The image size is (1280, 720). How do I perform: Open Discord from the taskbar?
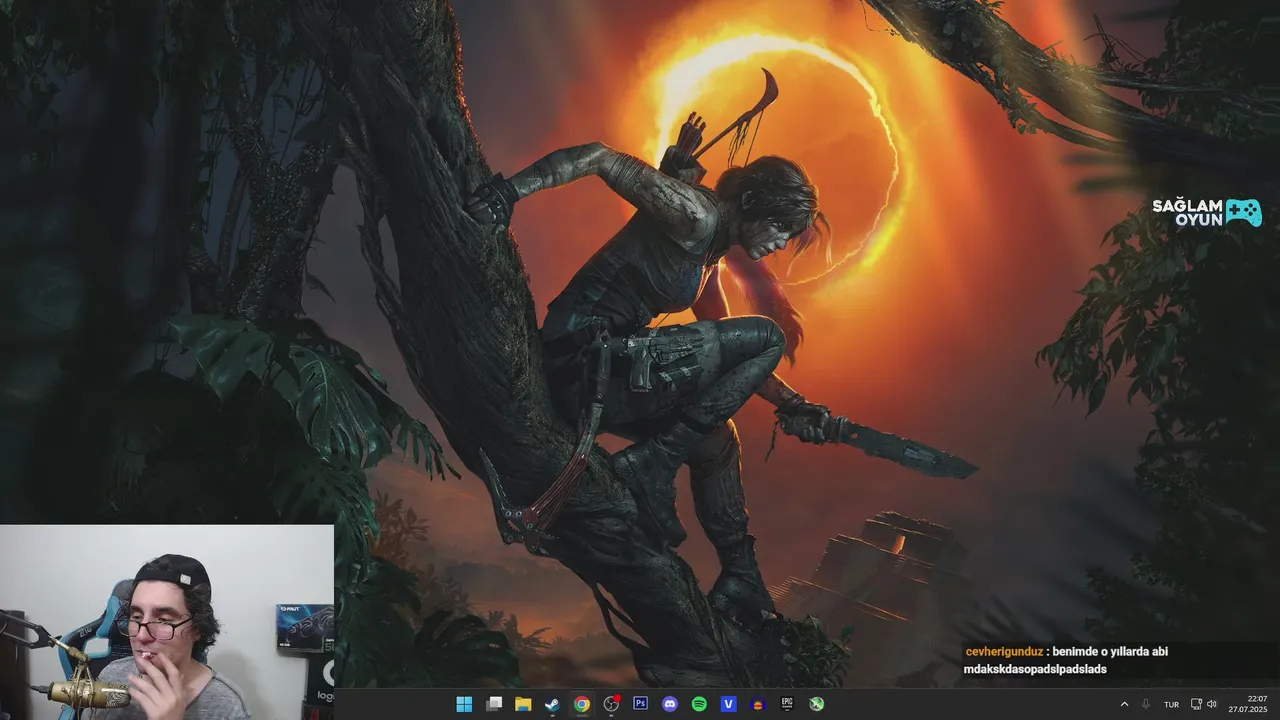[670, 704]
